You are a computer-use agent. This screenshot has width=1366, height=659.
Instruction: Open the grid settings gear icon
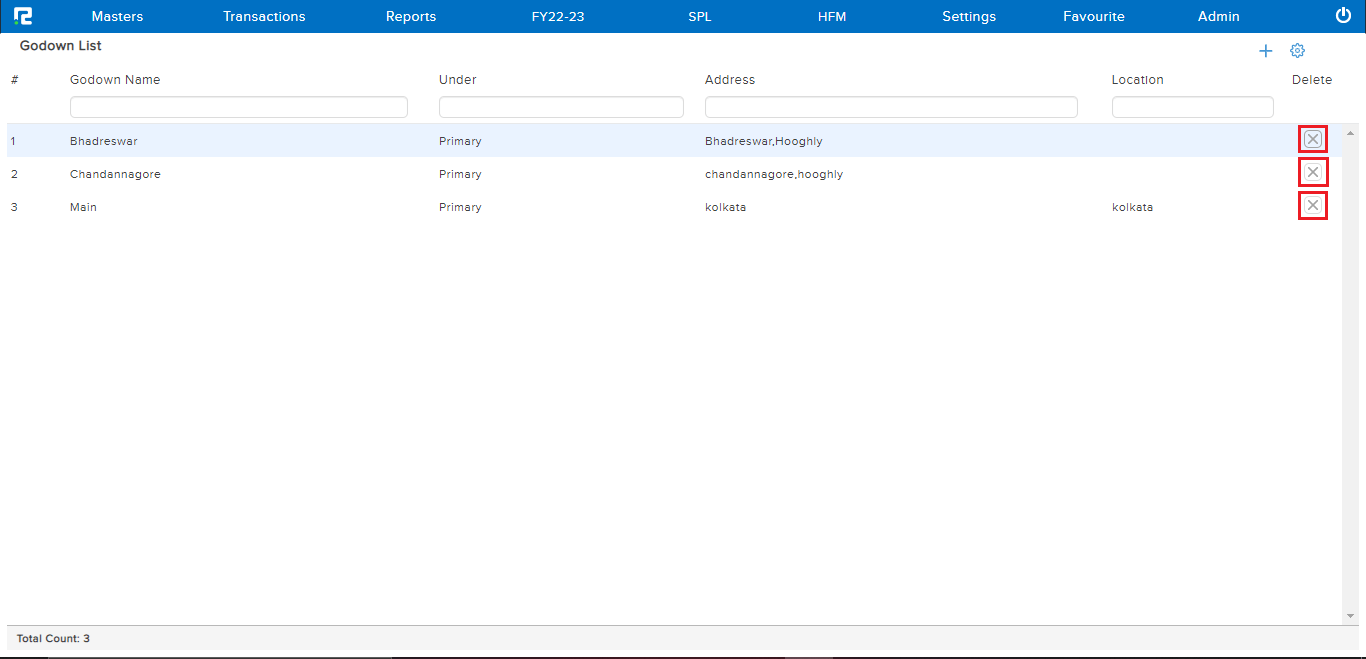click(x=1297, y=51)
